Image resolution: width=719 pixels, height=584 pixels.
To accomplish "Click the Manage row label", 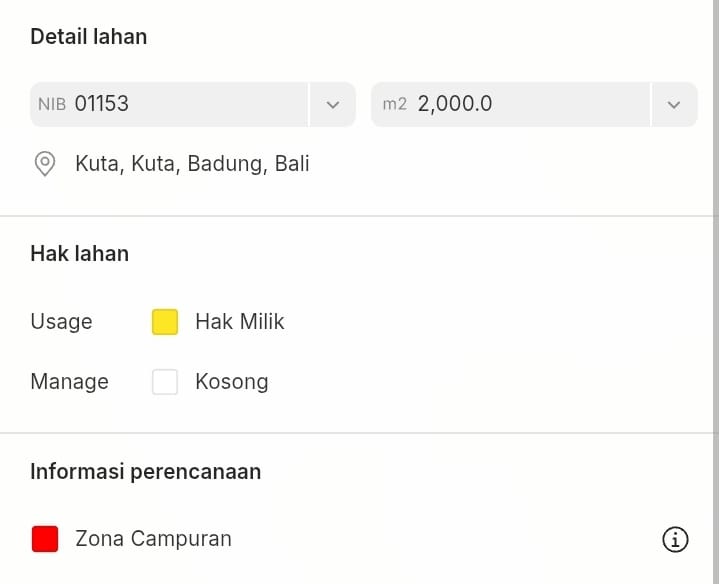I will (69, 382).
